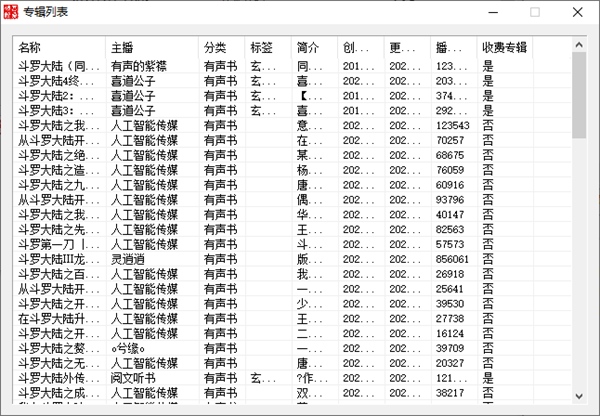Select the 斗罗大陆4终 album row

pos(59,81)
